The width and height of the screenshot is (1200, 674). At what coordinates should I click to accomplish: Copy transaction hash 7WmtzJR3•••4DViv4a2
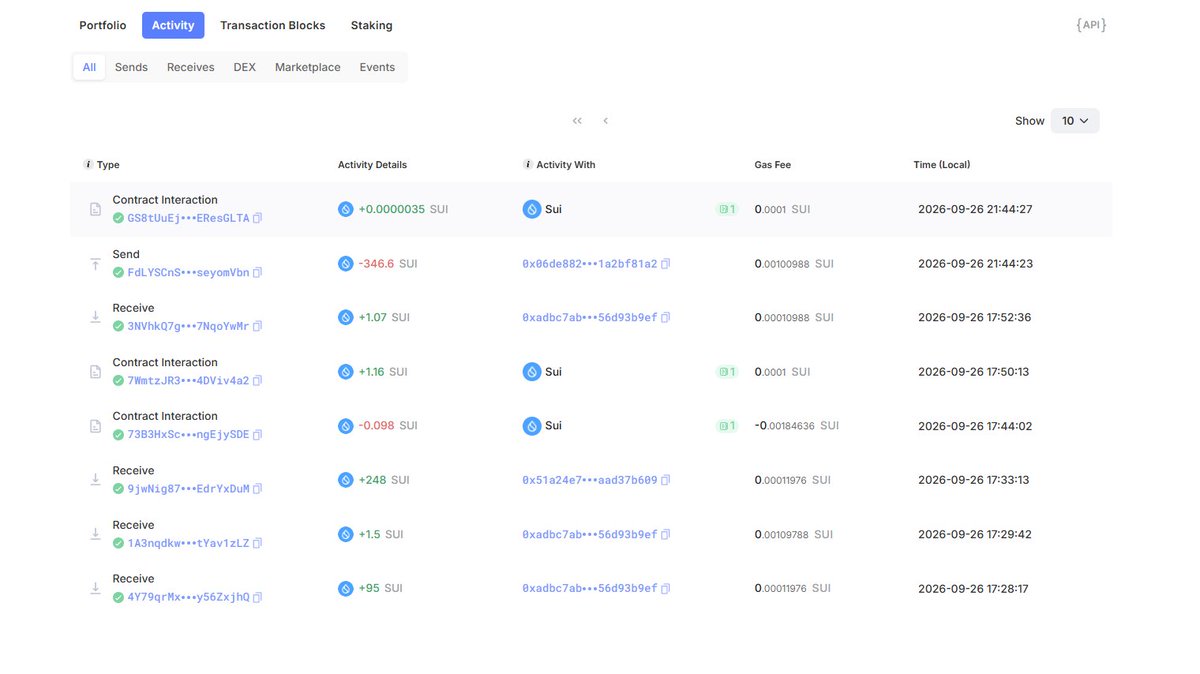pyautogui.click(x=258, y=381)
